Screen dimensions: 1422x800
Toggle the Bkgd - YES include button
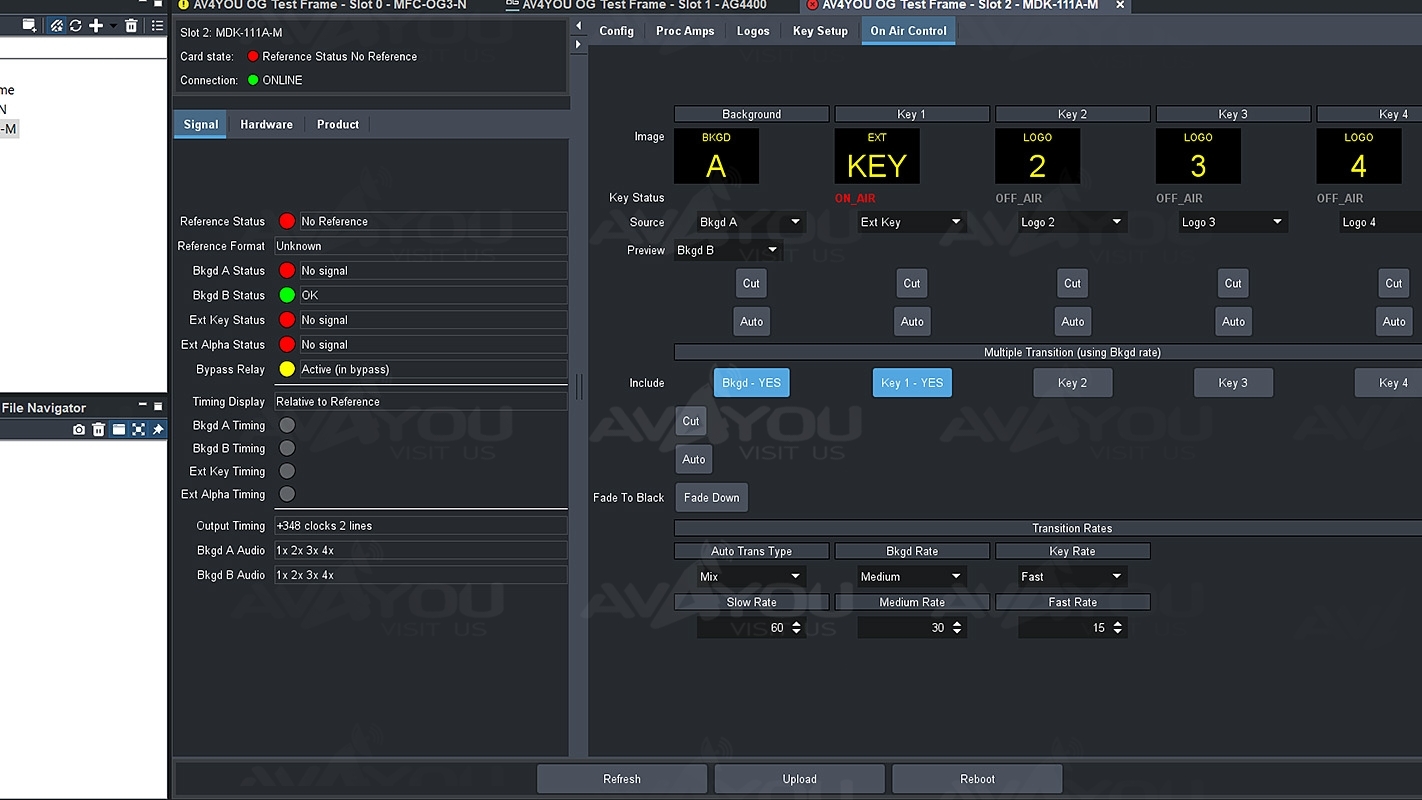(751, 383)
